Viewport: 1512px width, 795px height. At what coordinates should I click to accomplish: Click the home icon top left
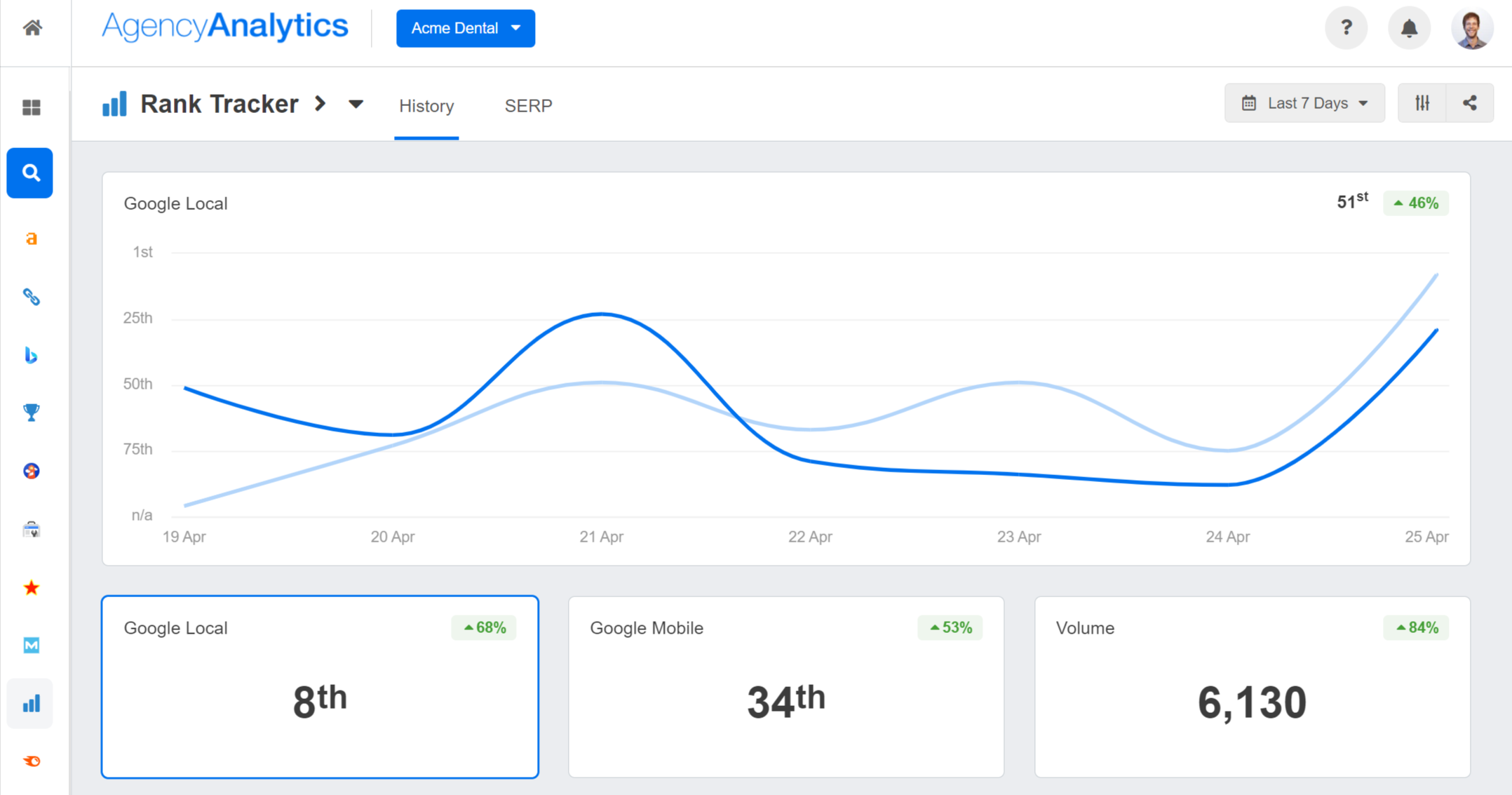[x=31, y=28]
